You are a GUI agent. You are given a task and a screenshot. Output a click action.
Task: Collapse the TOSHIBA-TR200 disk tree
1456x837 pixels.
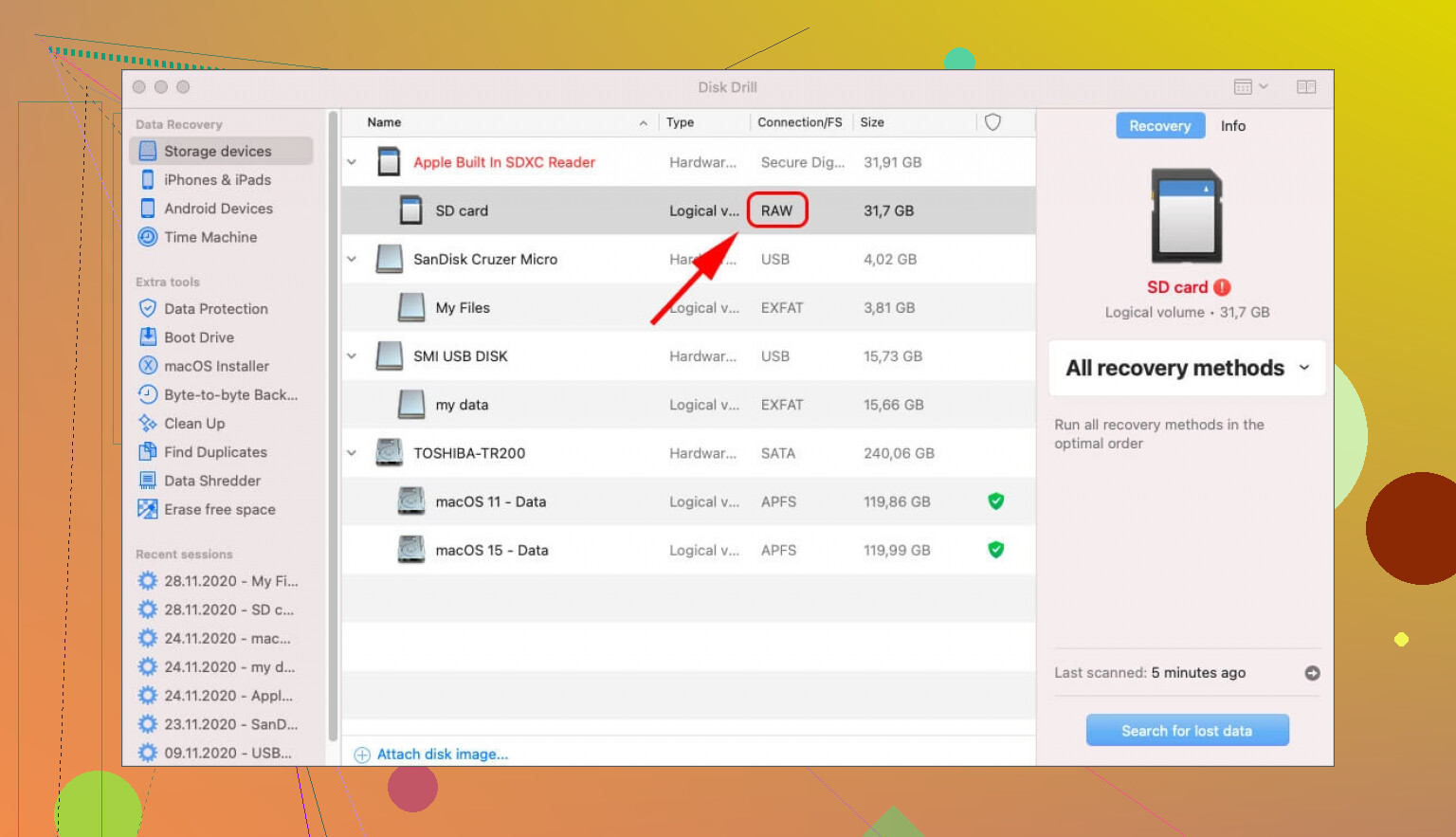352,453
